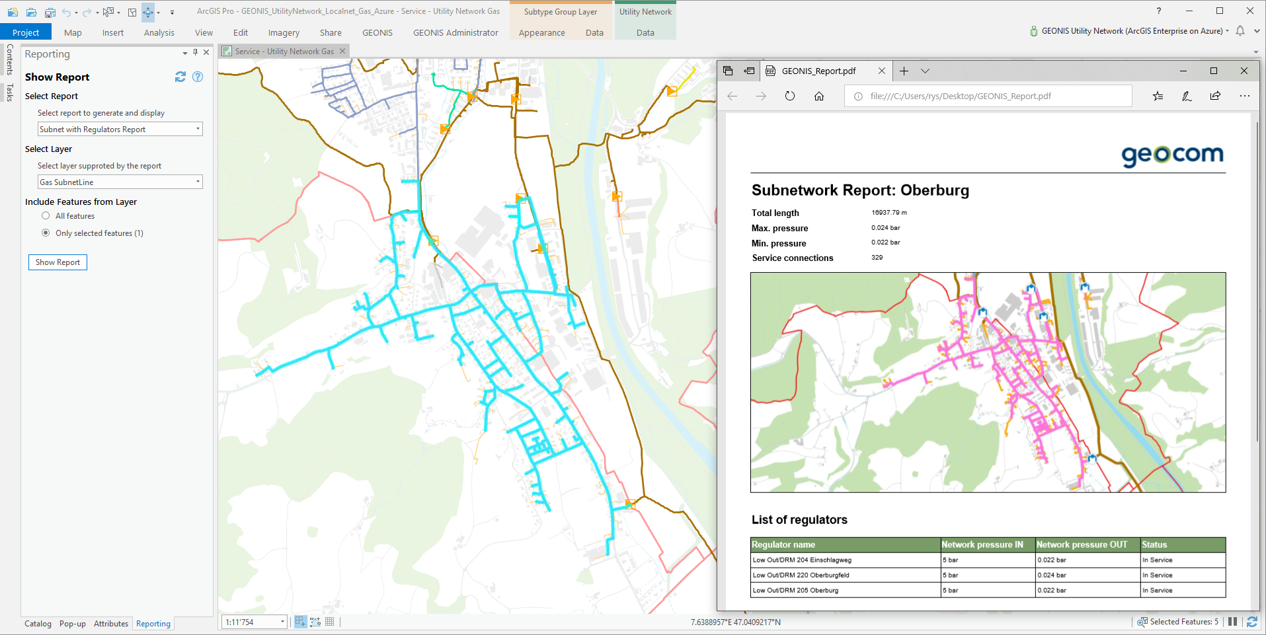Toggle the grid icon in map status bar
Image resolution: width=1266 pixels, height=635 pixels.
[x=330, y=622]
